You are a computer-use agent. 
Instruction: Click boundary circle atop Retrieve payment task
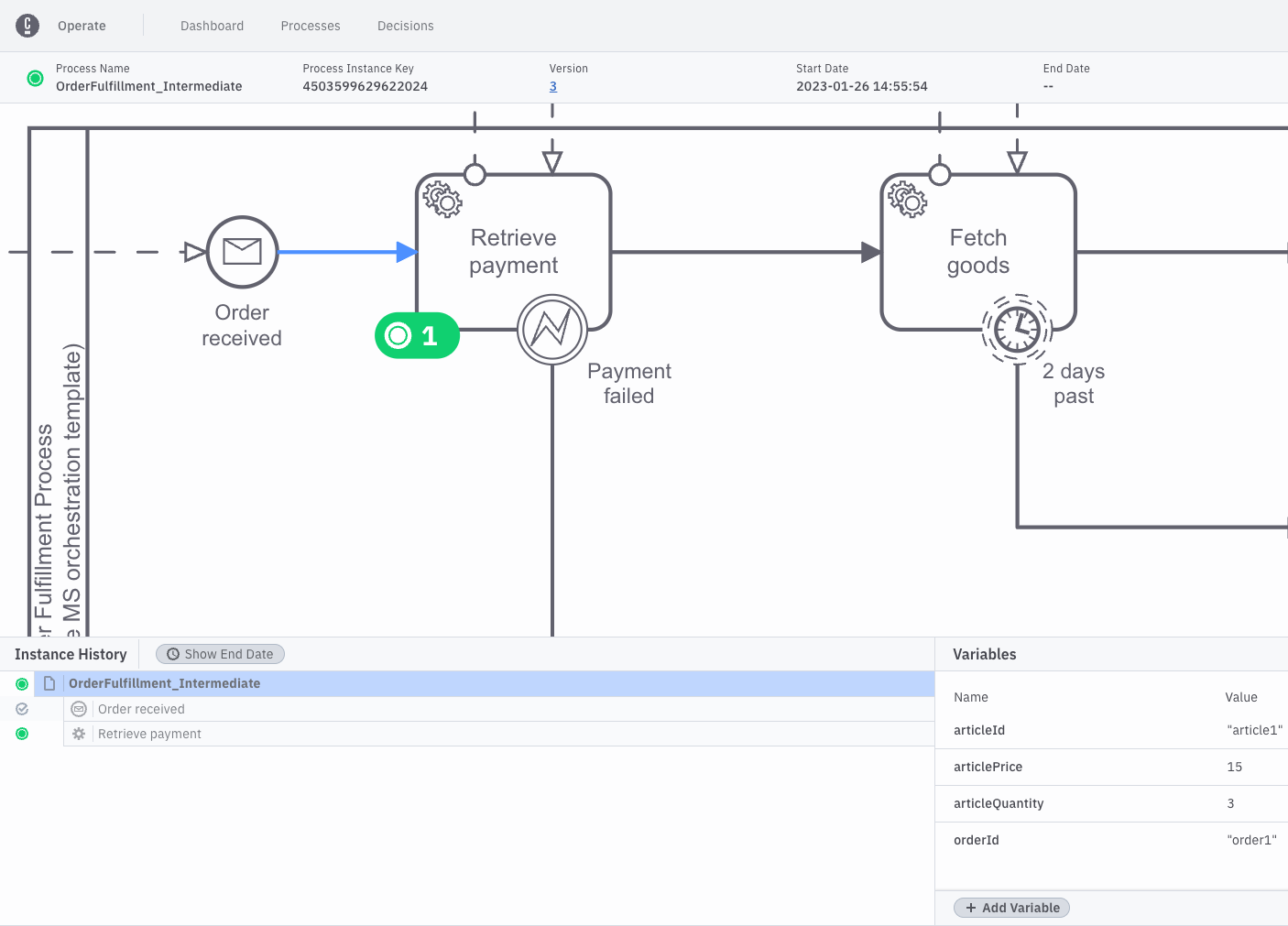coord(475,174)
